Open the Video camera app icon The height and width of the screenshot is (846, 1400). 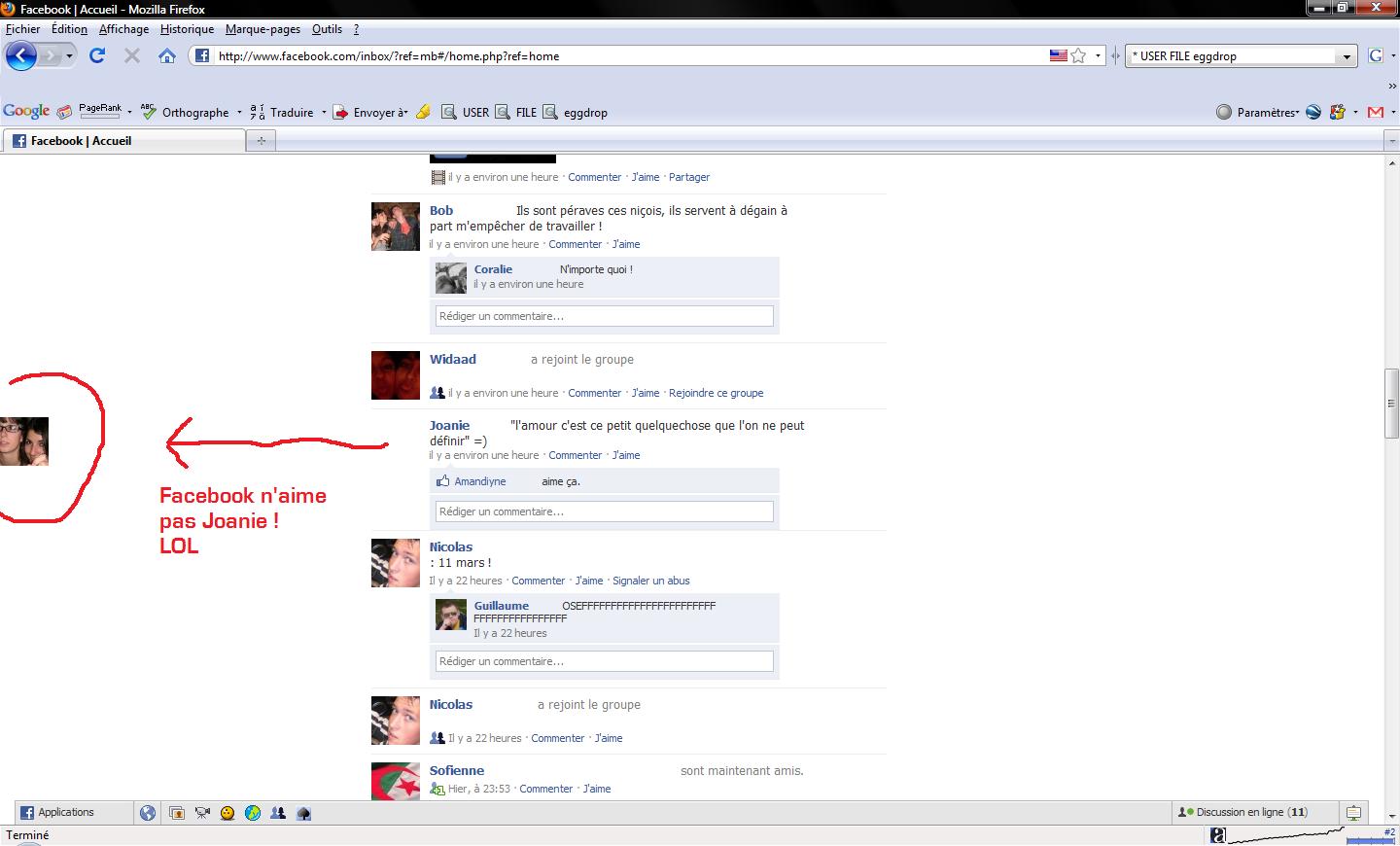202,813
